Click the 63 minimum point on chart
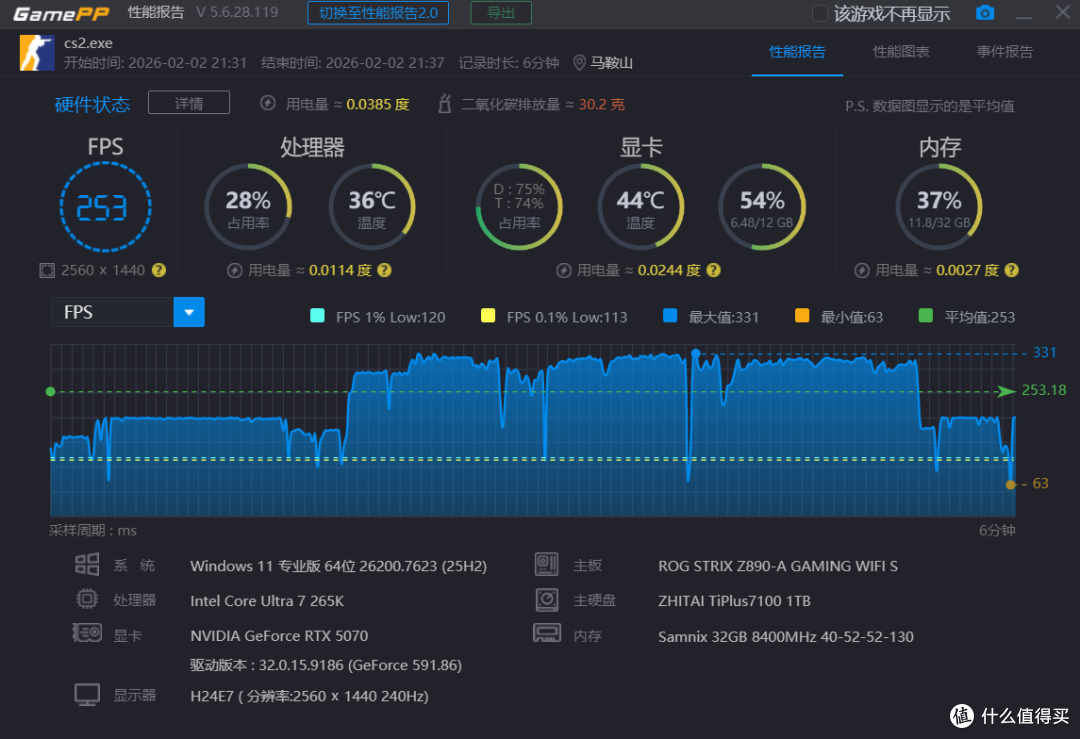 tap(1010, 484)
